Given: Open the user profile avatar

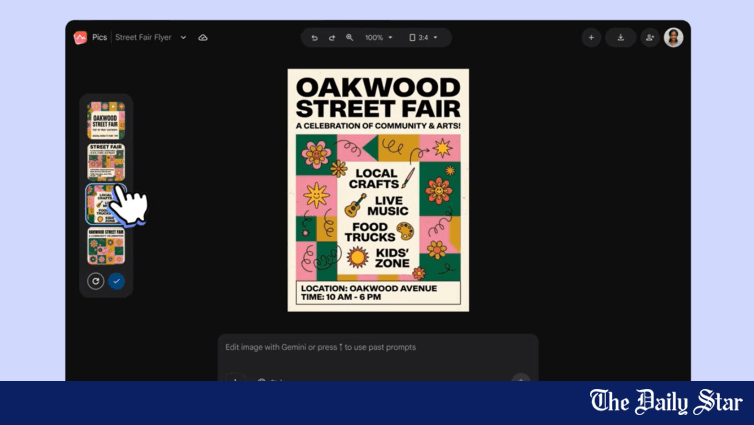Looking at the screenshot, I should click(673, 38).
